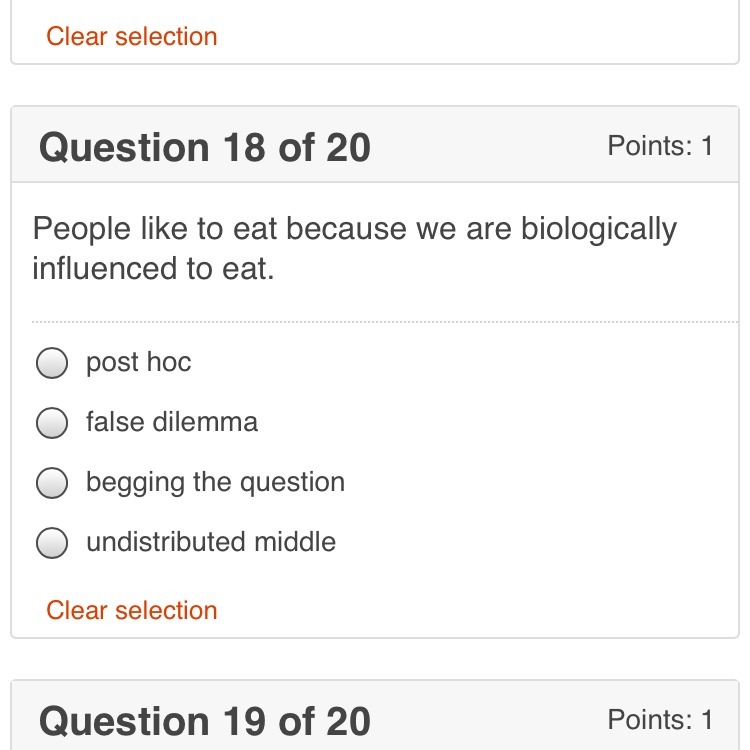Click the 'Question 18 of 20' heading
This screenshot has height=750, width=750.
(204, 148)
